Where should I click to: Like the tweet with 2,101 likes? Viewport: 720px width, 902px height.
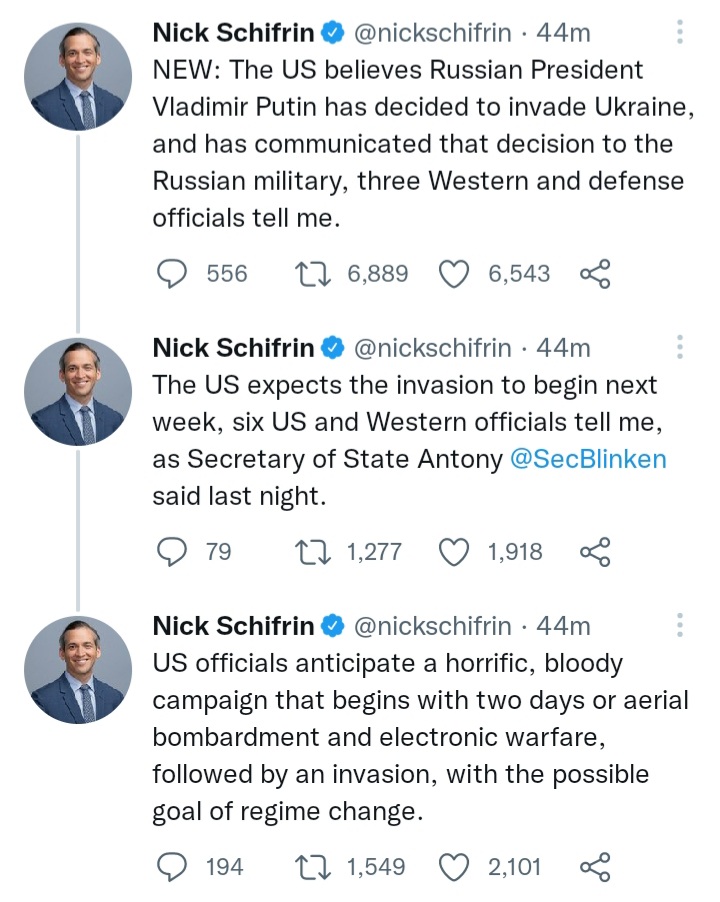(455, 866)
